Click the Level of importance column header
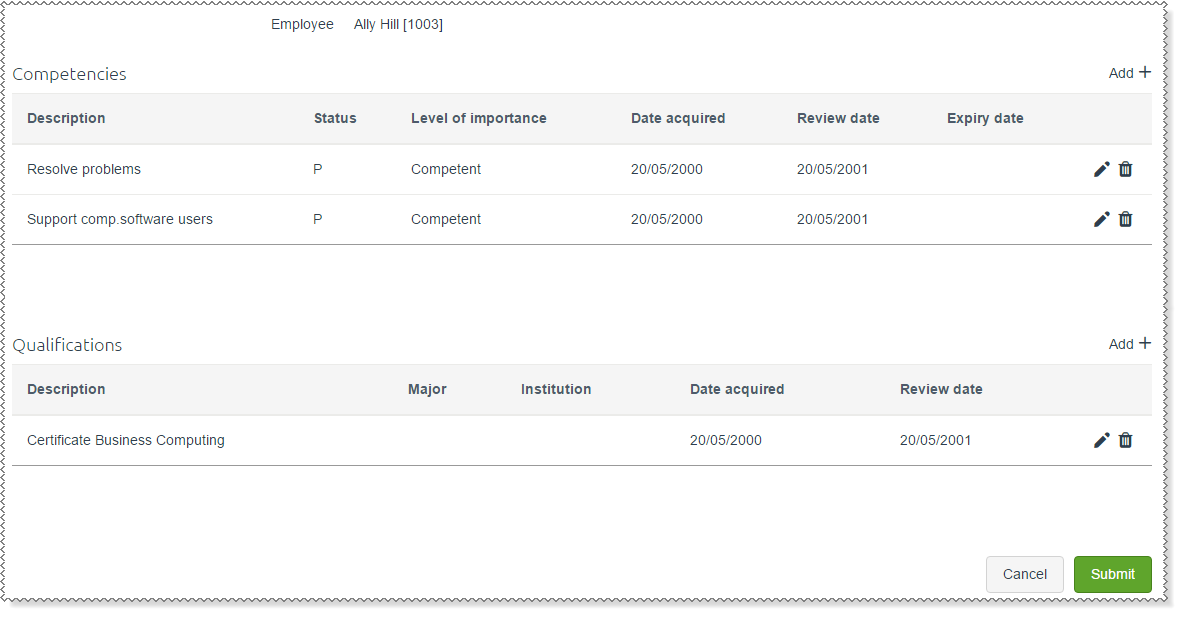The width and height of the screenshot is (1184, 618). point(478,118)
